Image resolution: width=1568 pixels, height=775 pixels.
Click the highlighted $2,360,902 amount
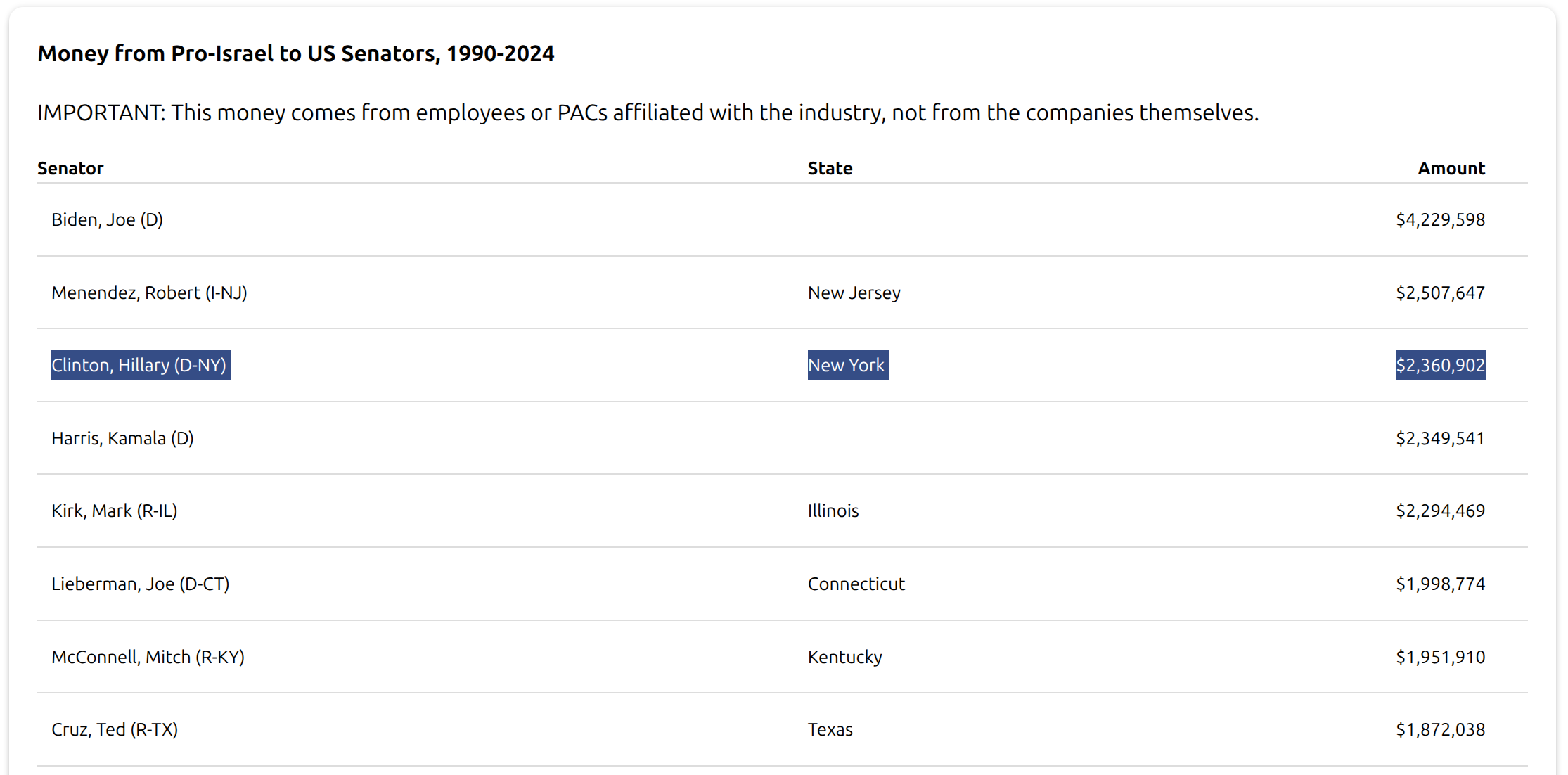click(x=1440, y=365)
